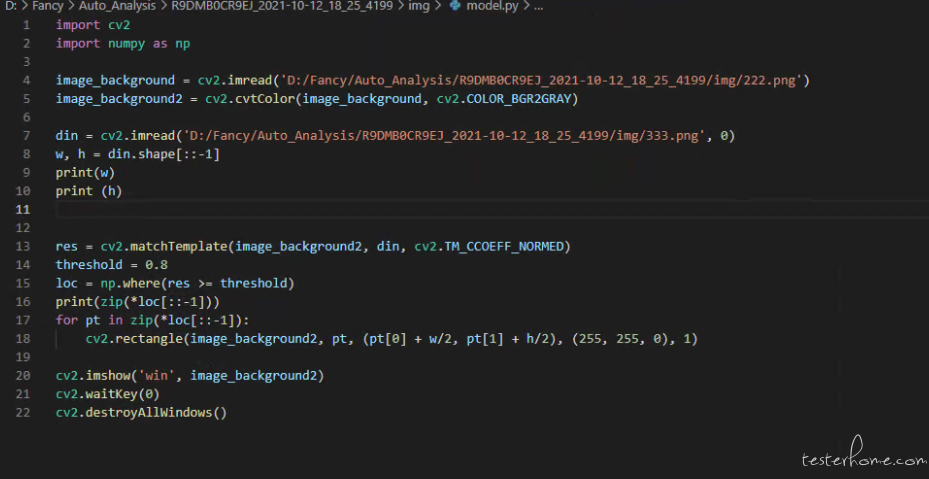The image size is (929, 479).
Task: Click the 'threshold = 0.8' line
Action: pyautogui.click(x=111, y=264)
